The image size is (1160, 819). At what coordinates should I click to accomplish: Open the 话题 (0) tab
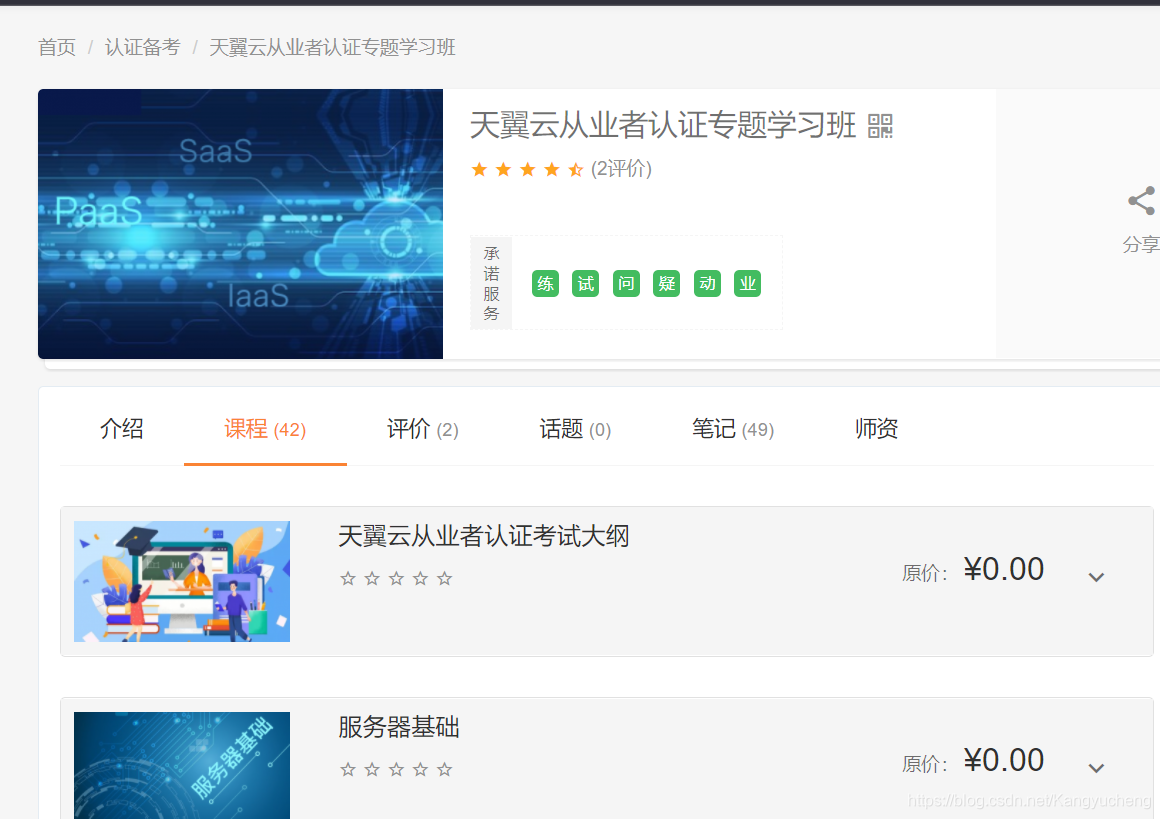coord(575,429)
